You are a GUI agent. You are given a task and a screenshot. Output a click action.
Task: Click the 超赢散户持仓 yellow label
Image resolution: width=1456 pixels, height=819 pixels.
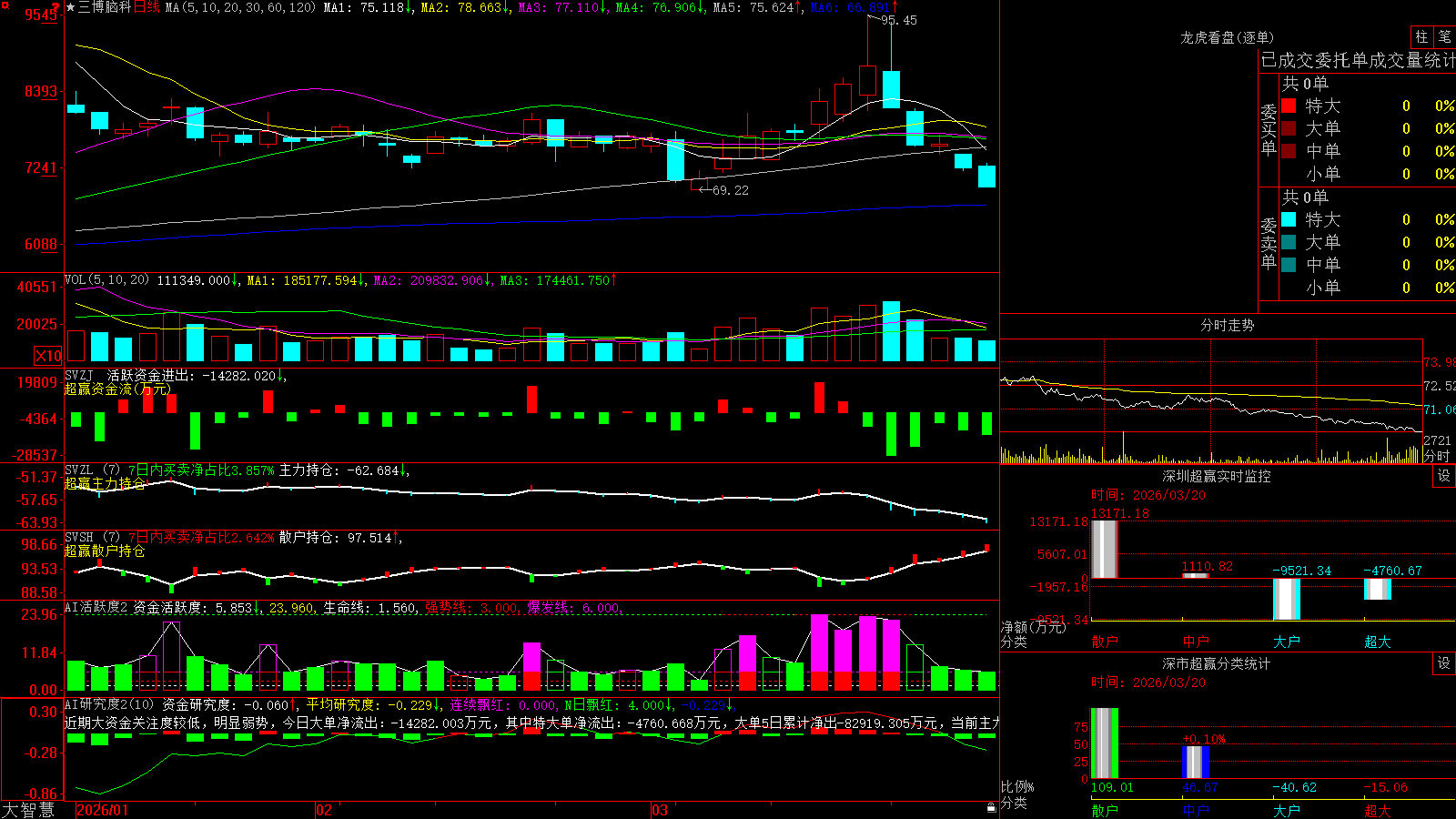coord(105,551)
